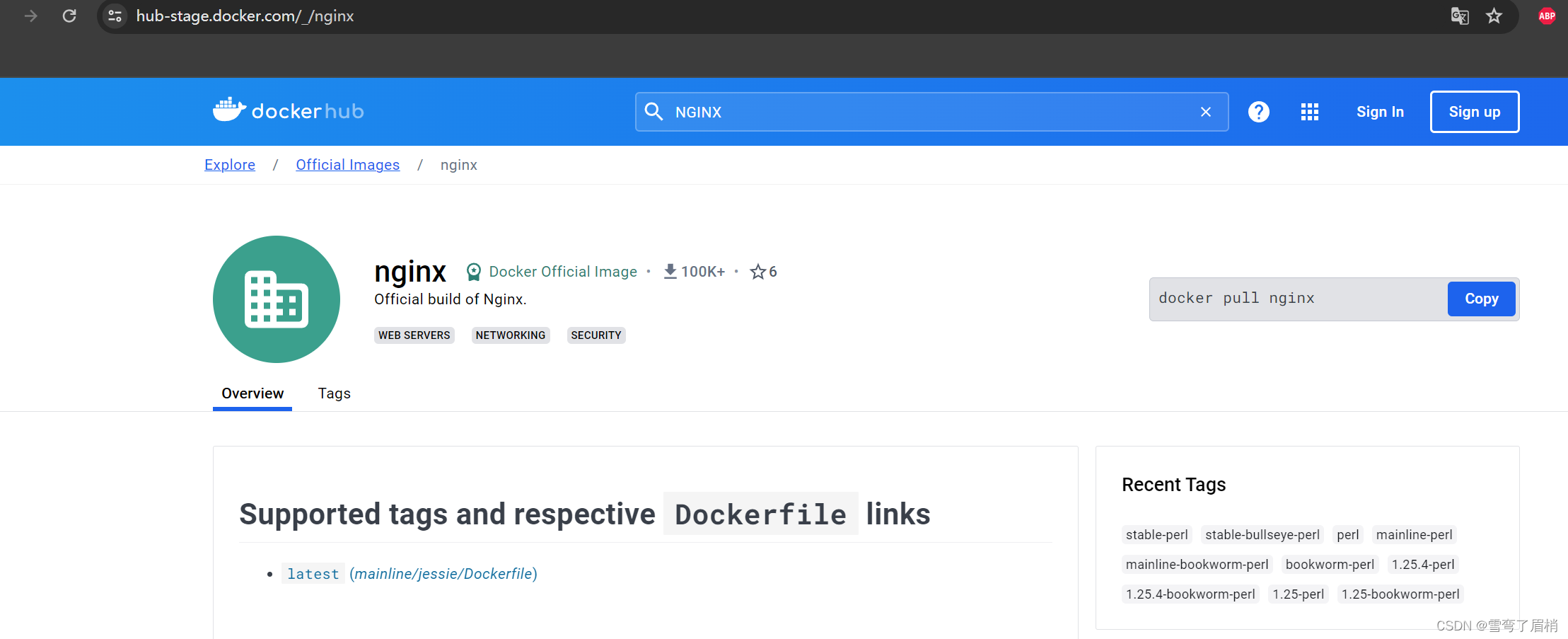Viewport: 1568px width, 639px height.
Task: Click the search magnifier icon
Action: [x=654, y=112]
